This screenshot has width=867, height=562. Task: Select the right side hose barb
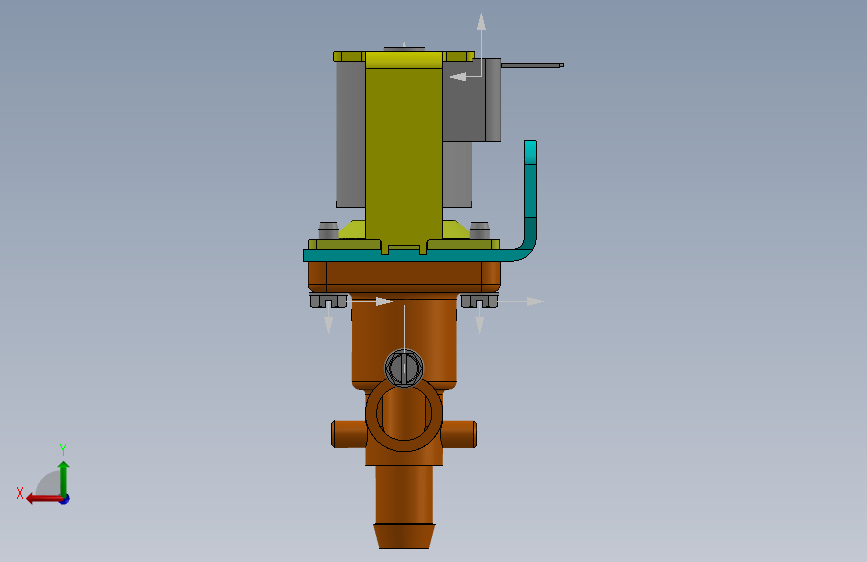click(459, 434)
